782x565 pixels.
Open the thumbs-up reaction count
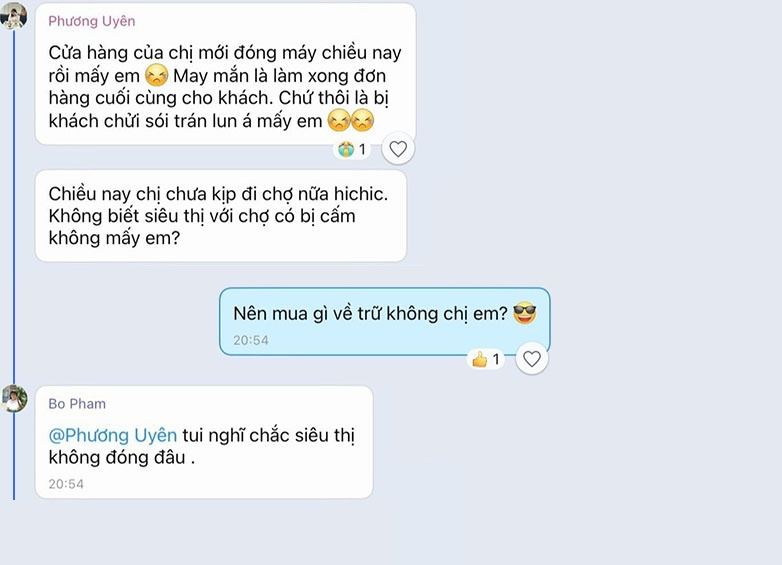coord(486,359)
